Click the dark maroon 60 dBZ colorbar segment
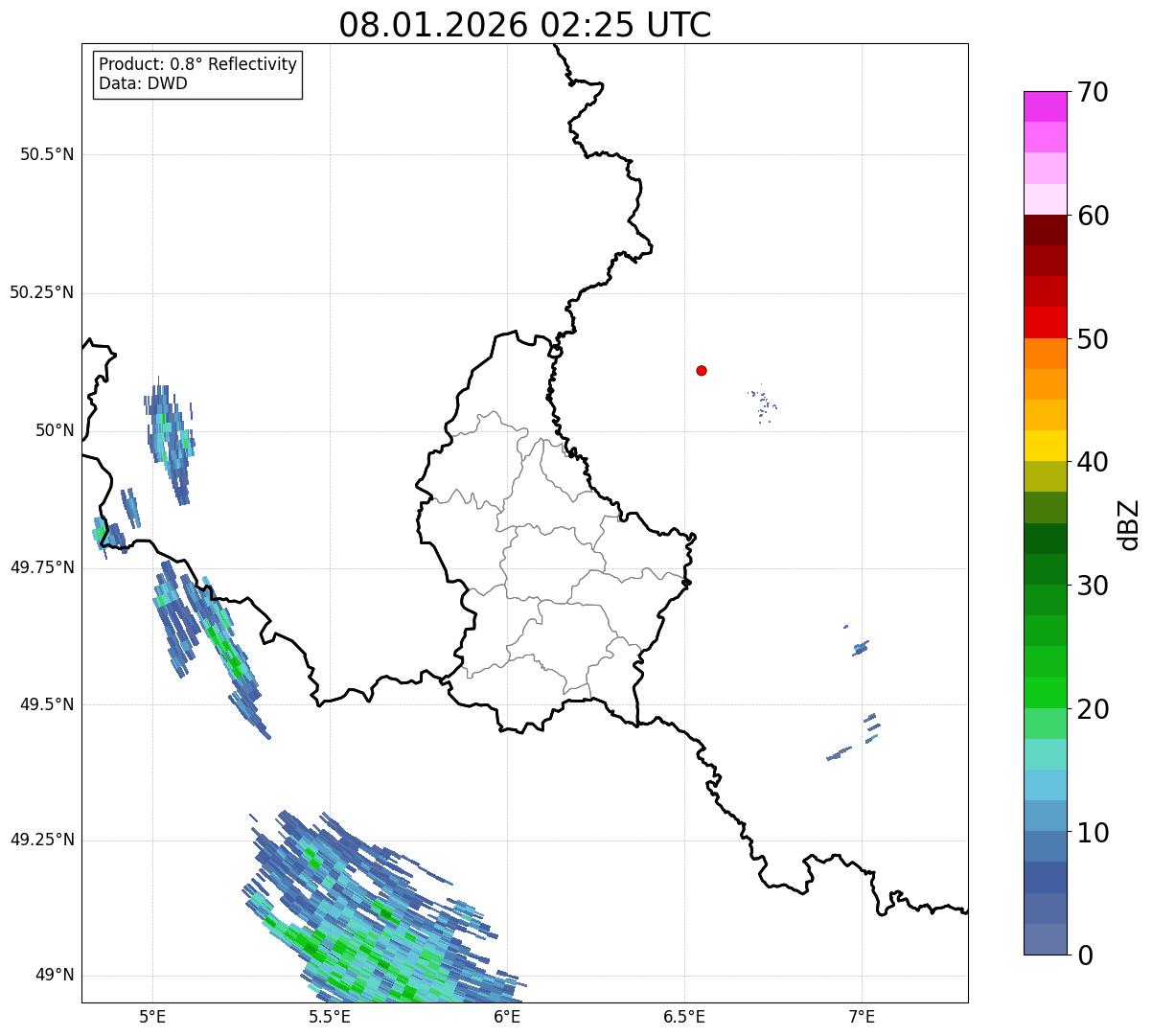 (x=1045, y=230)
